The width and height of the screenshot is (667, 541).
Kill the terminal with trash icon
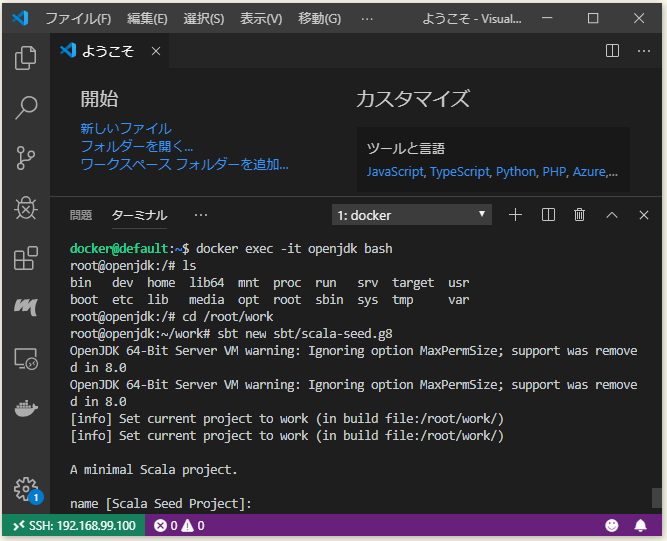pos(579,215)
